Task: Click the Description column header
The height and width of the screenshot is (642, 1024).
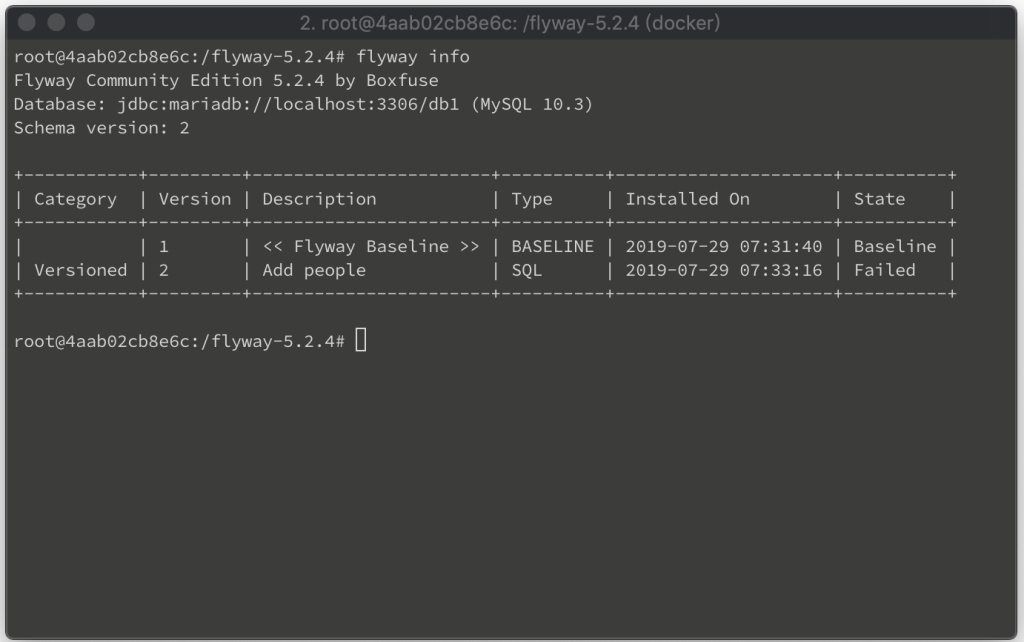Action: [319, 199]
